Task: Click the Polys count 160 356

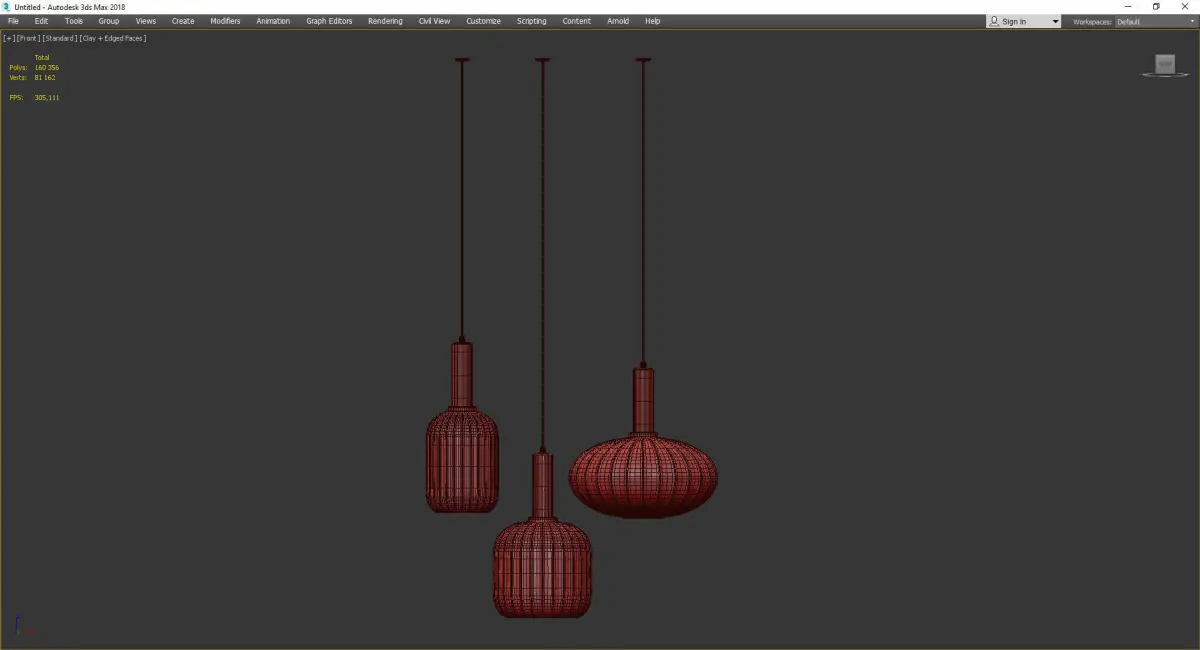Action: (x=46, y=67)
